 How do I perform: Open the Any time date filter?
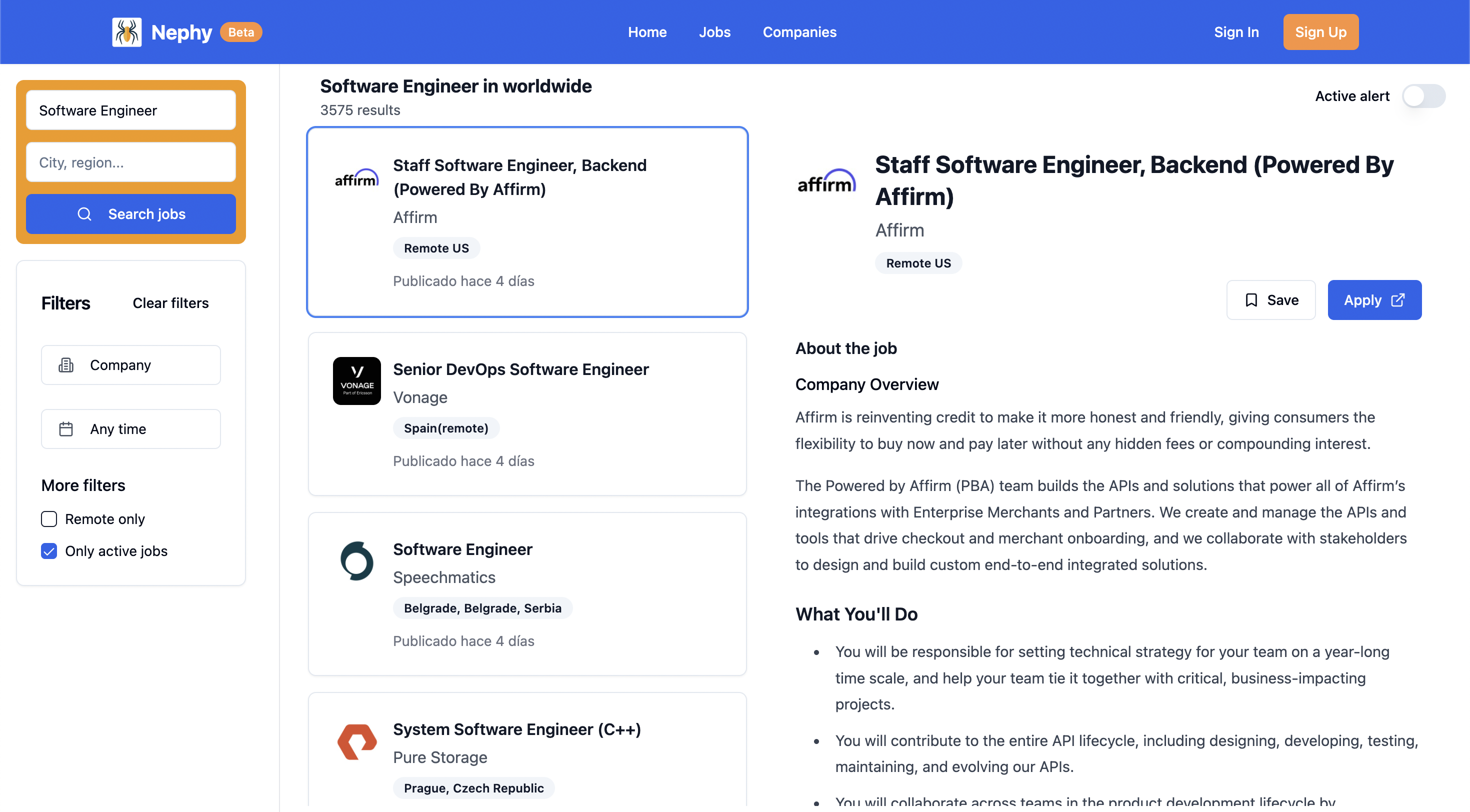pos(130,428)
